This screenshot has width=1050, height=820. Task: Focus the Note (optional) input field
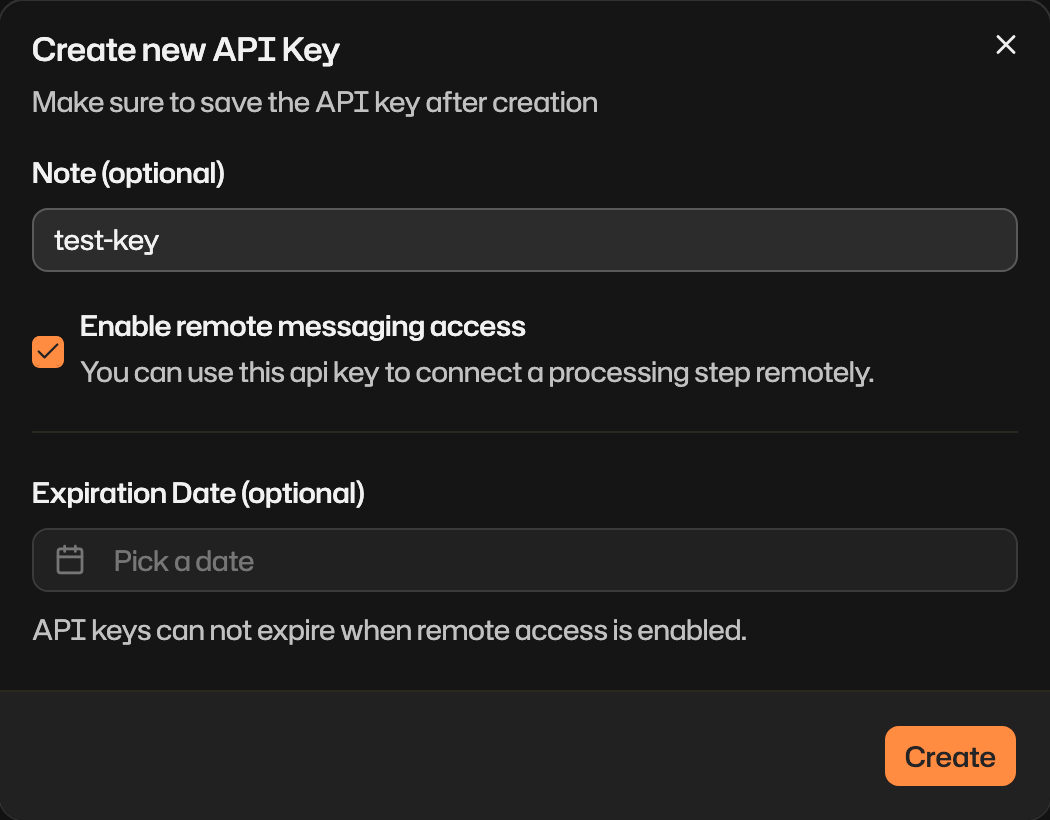[x=525, y=240]
